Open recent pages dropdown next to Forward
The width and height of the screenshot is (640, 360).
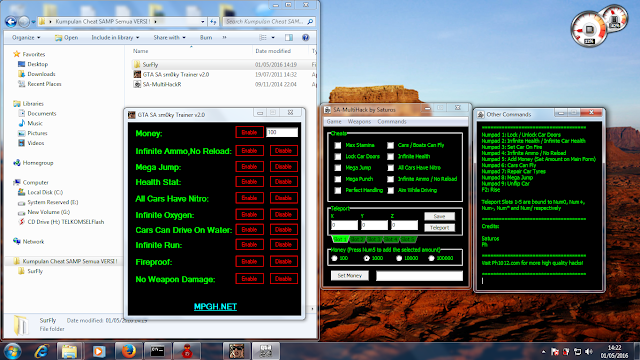[33, 22]
